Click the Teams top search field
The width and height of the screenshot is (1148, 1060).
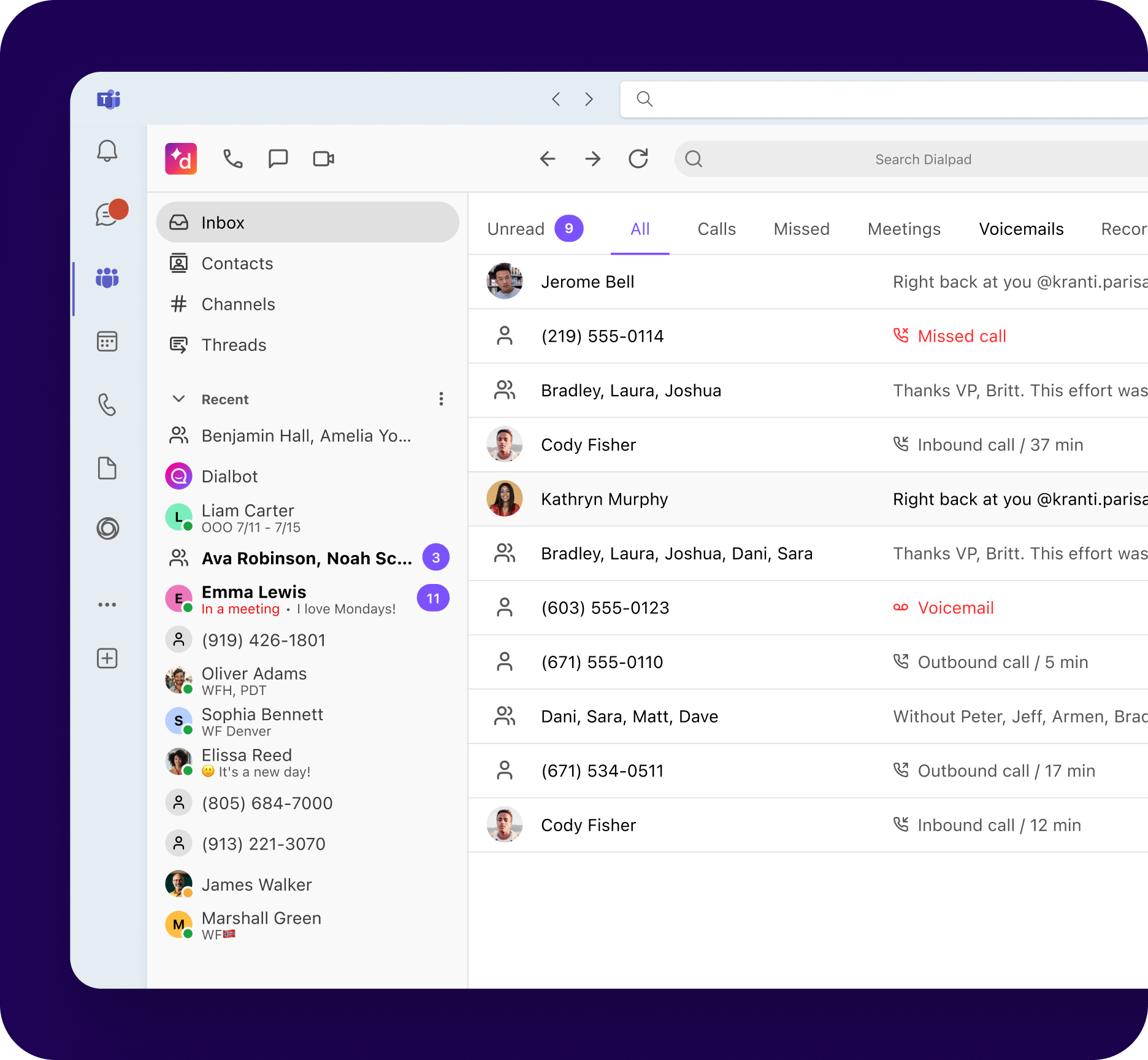click(884, 99)
